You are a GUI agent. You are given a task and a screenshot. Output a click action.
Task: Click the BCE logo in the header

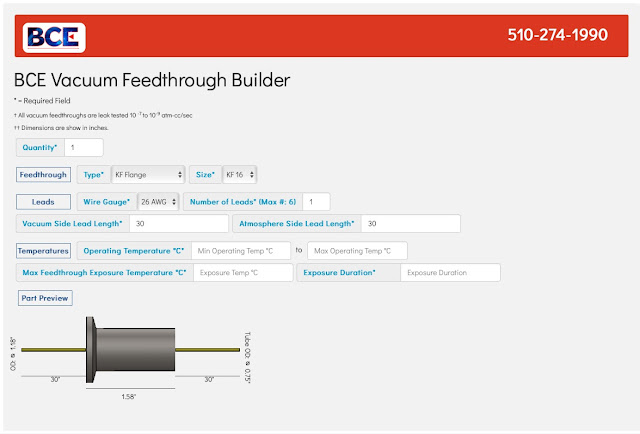(x=54, y=38)
